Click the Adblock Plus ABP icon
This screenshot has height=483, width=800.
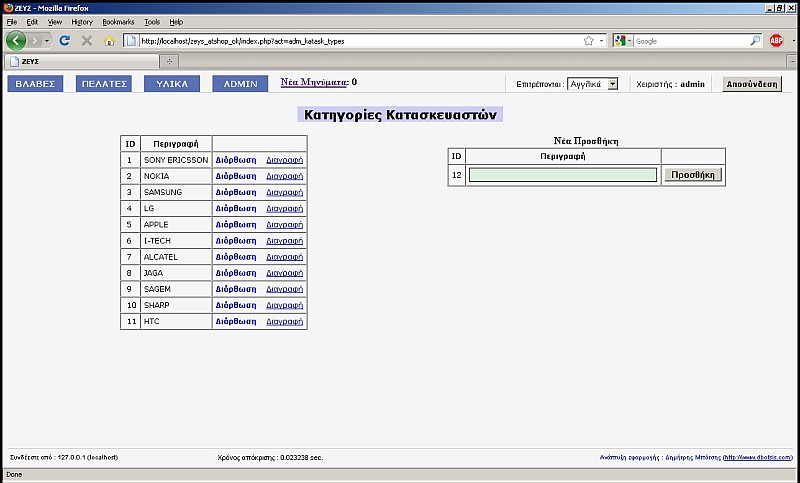(776, 41)
